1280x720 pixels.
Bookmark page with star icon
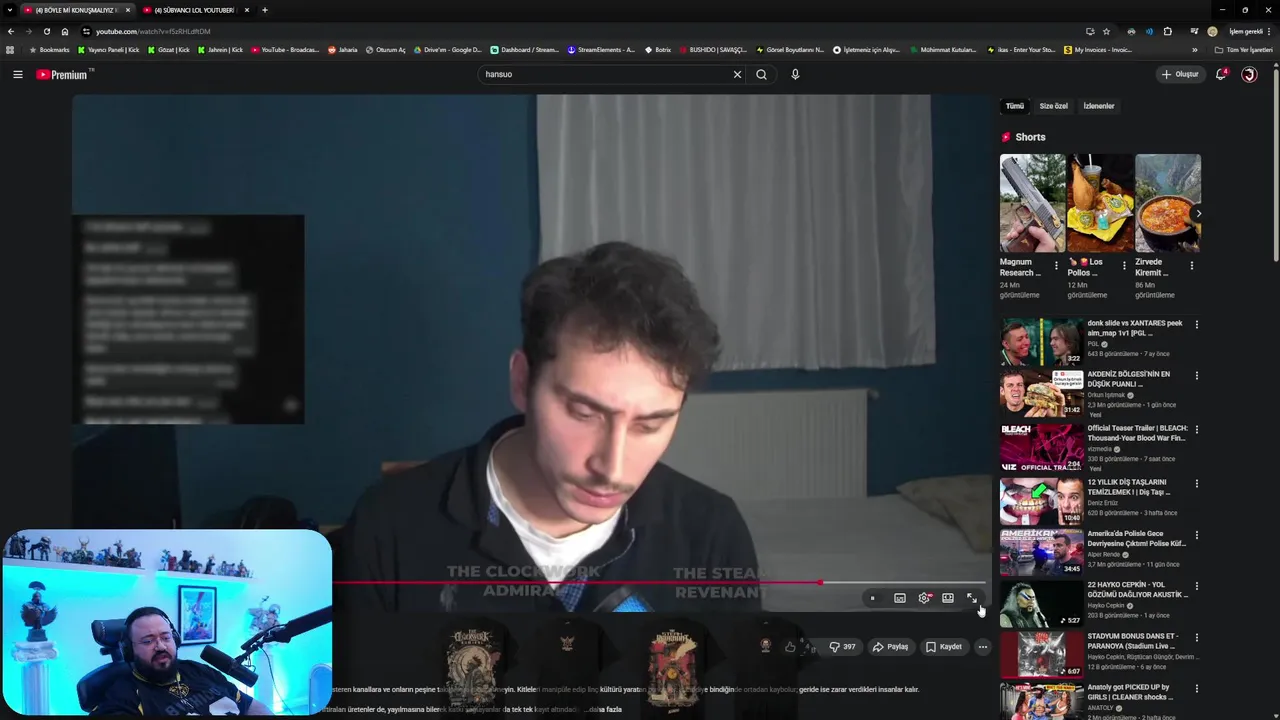[x=1106, y=31]
